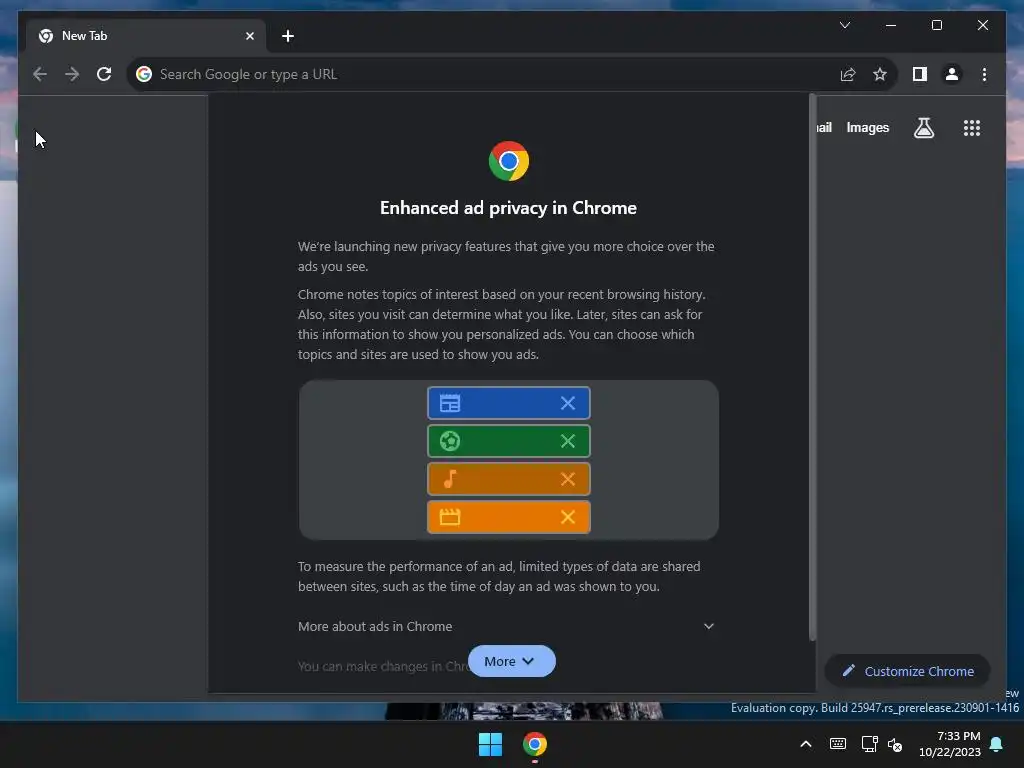This screenshot has height=768, width=1024.
Task: Reload the current page
Action: pos(104,74)
